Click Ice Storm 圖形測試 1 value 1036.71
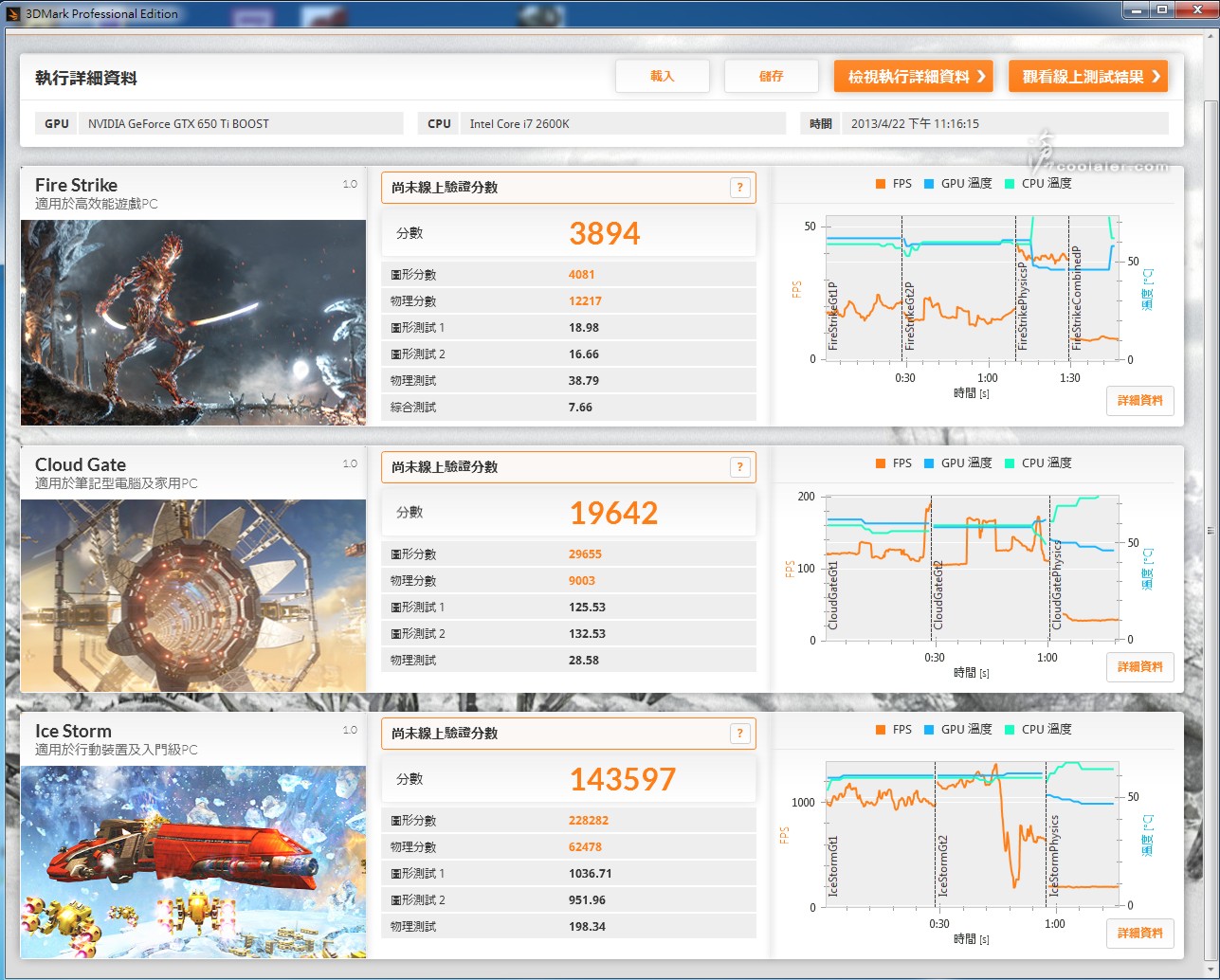This screenshot has height=980, width=1220. point(590,874)
